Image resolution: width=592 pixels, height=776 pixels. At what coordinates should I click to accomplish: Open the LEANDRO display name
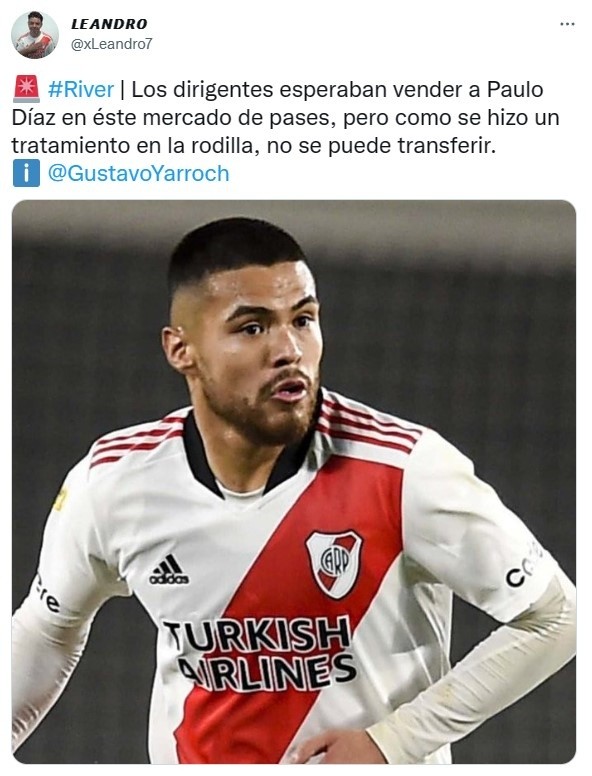109,24
